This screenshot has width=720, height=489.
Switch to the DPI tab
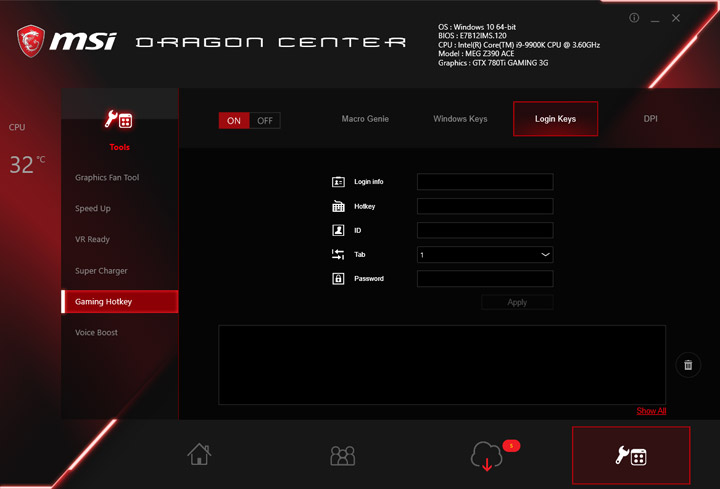coord(650,119)
